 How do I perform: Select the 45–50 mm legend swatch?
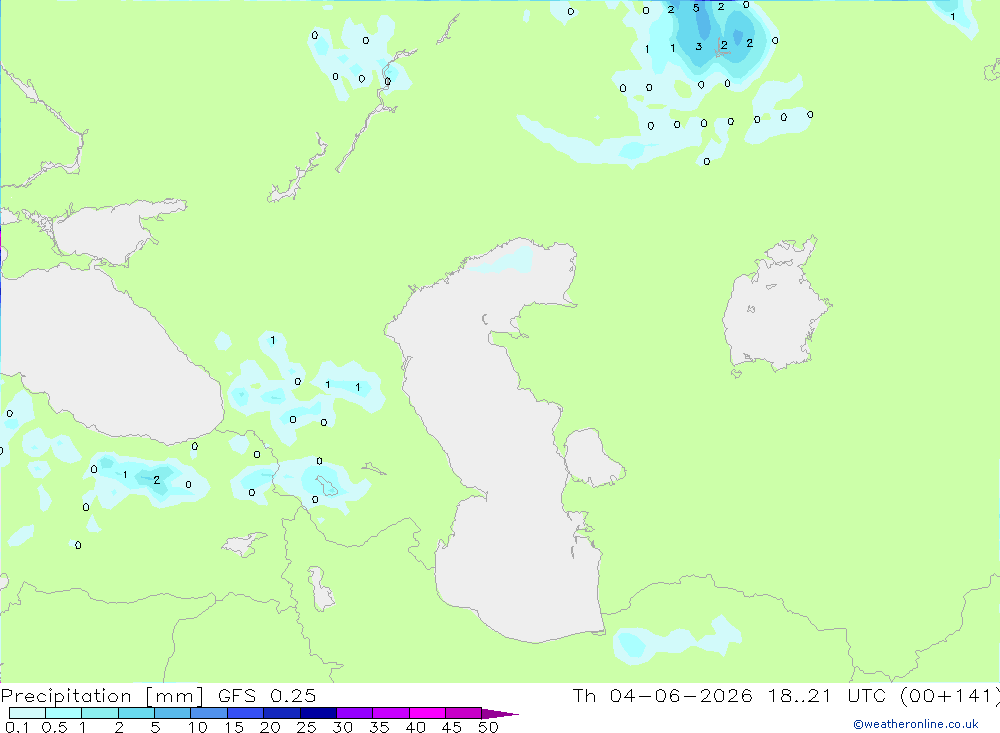464,713
